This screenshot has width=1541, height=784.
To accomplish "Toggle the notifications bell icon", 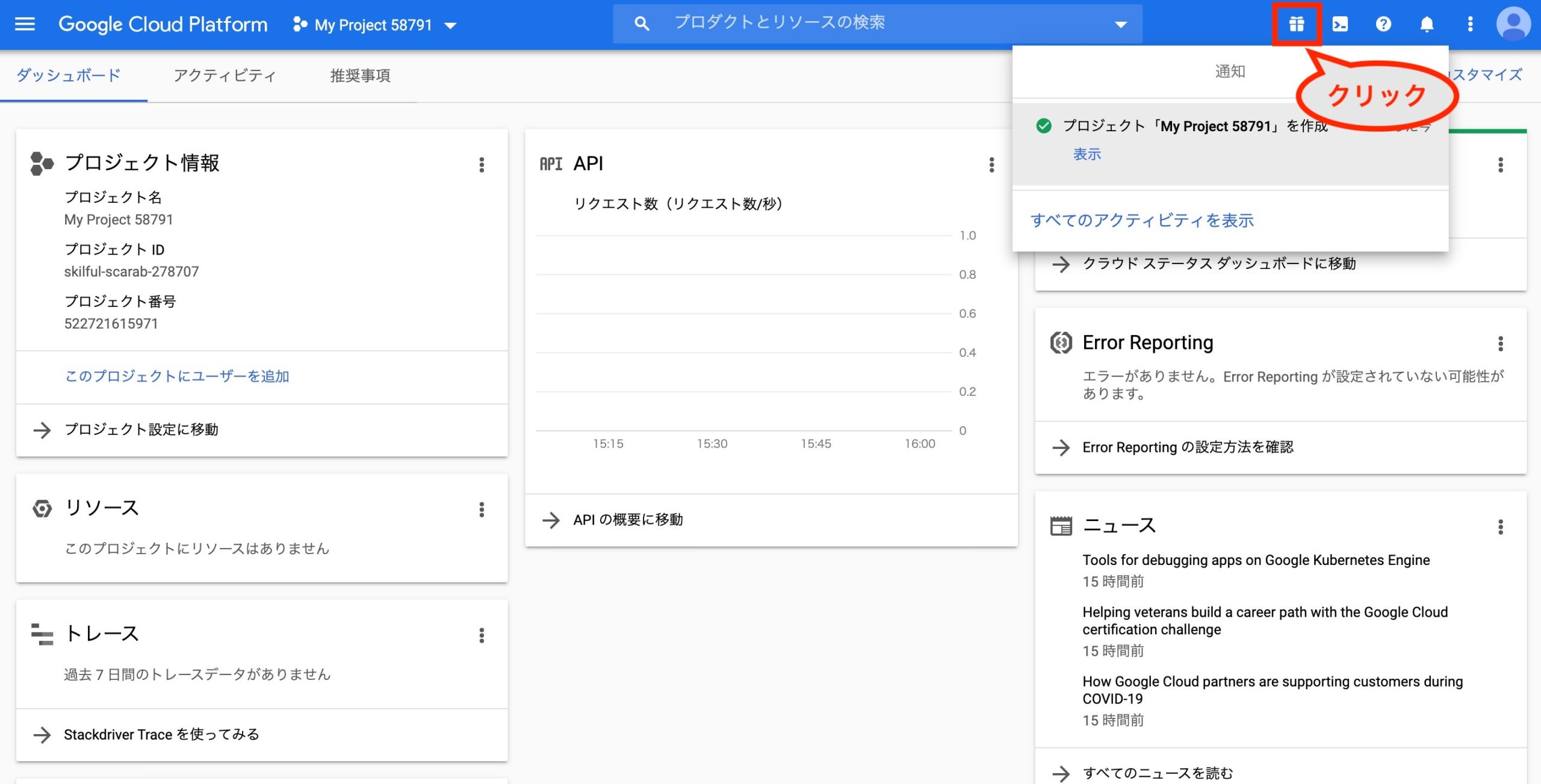I will point(1427,24).
